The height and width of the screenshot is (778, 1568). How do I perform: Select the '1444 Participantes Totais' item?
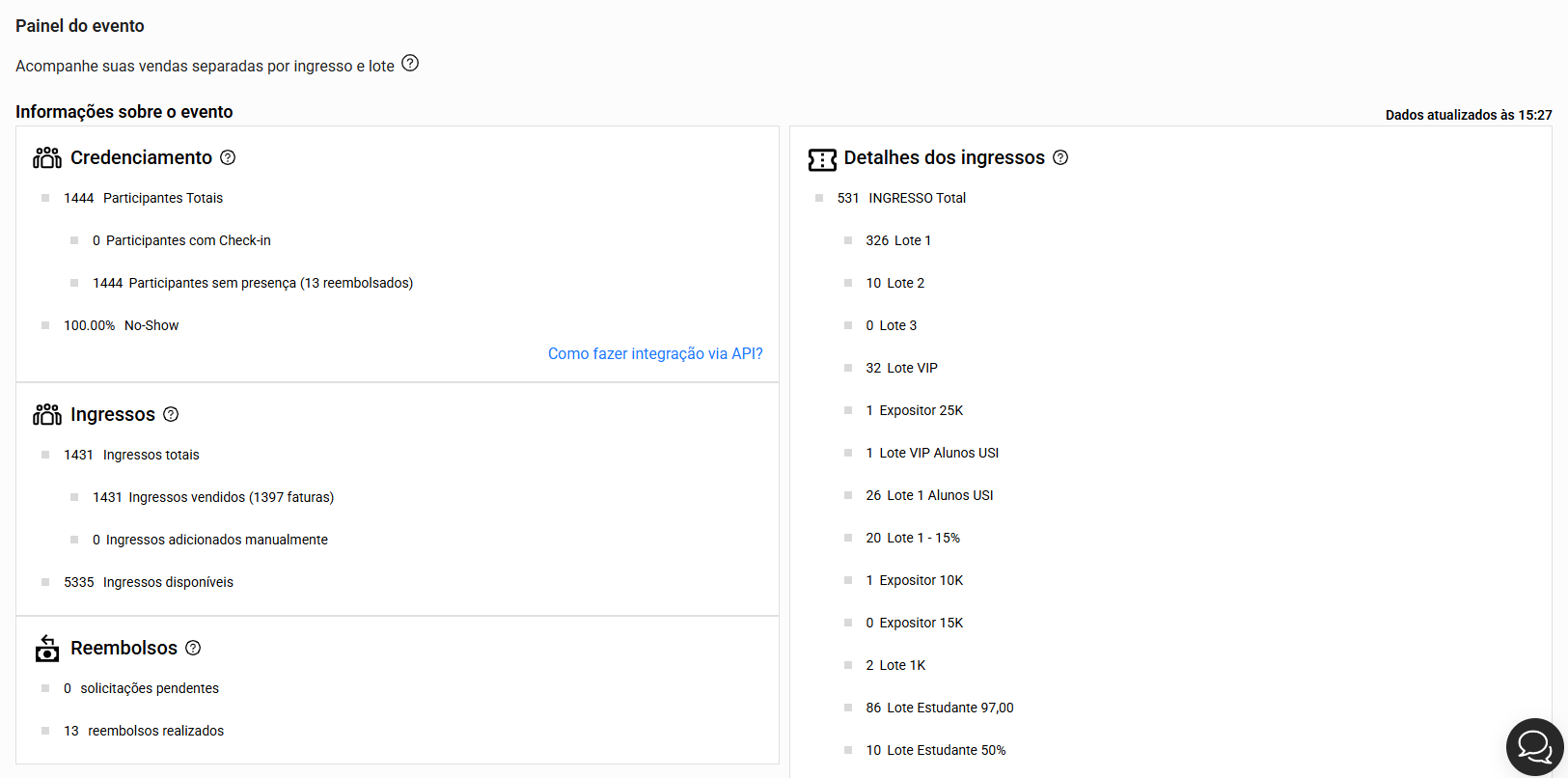[143, 198]
